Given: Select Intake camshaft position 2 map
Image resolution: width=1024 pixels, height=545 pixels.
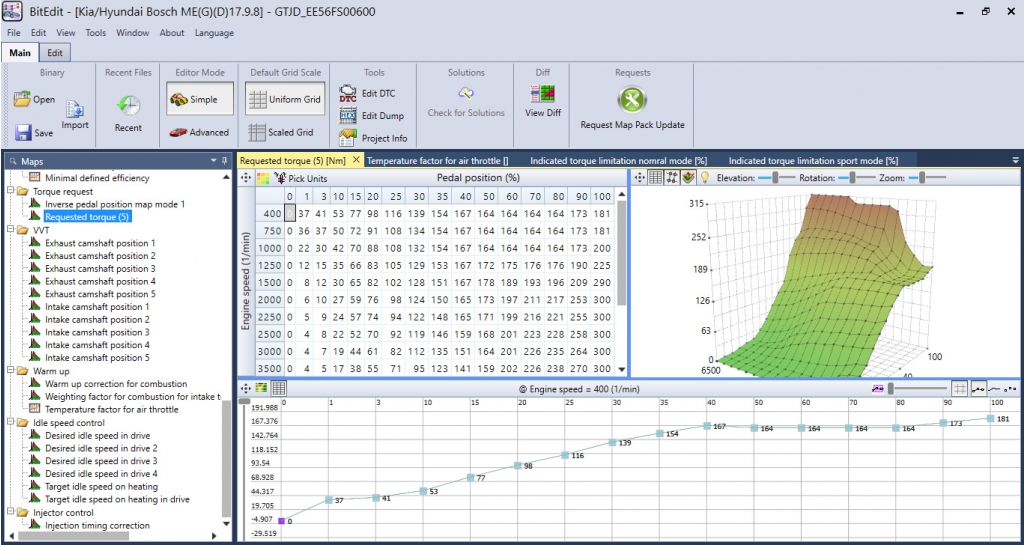Looking at the screenshot, I should [x=97, y=319].
